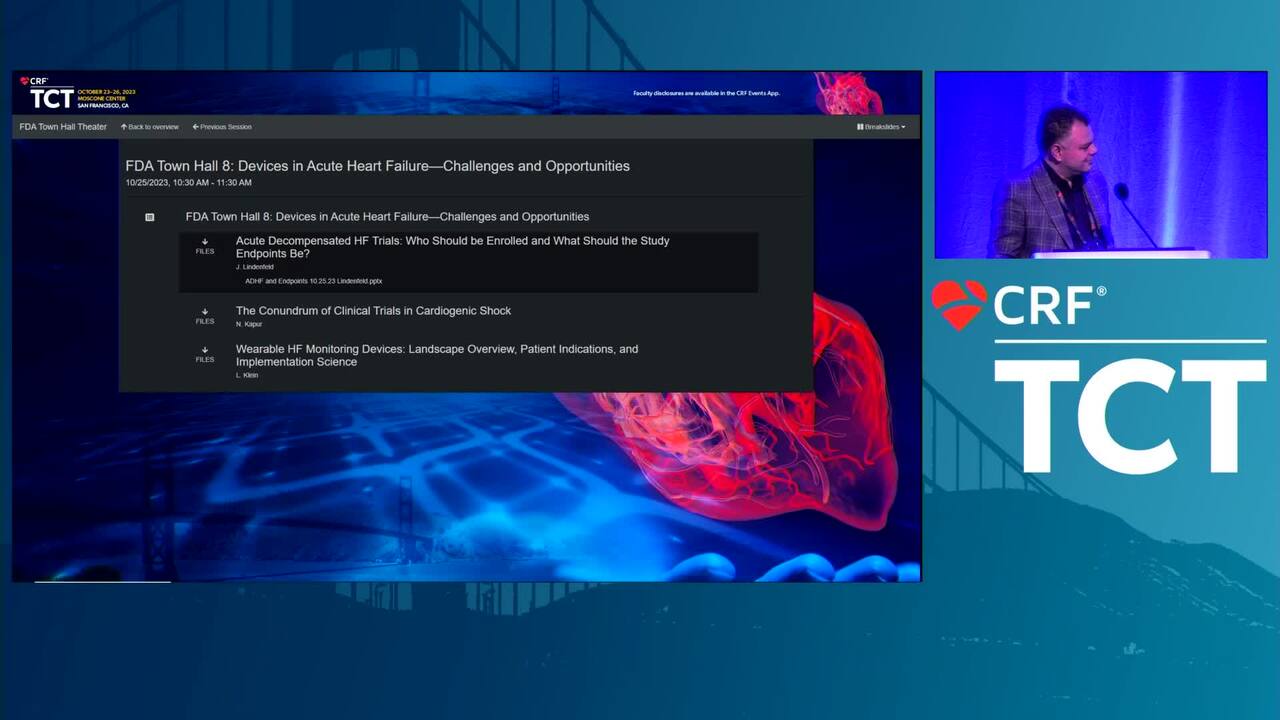Click the large FDA Town Hall 8 page heading
This screenshot has width=1280, height=720.
[377, 166]
